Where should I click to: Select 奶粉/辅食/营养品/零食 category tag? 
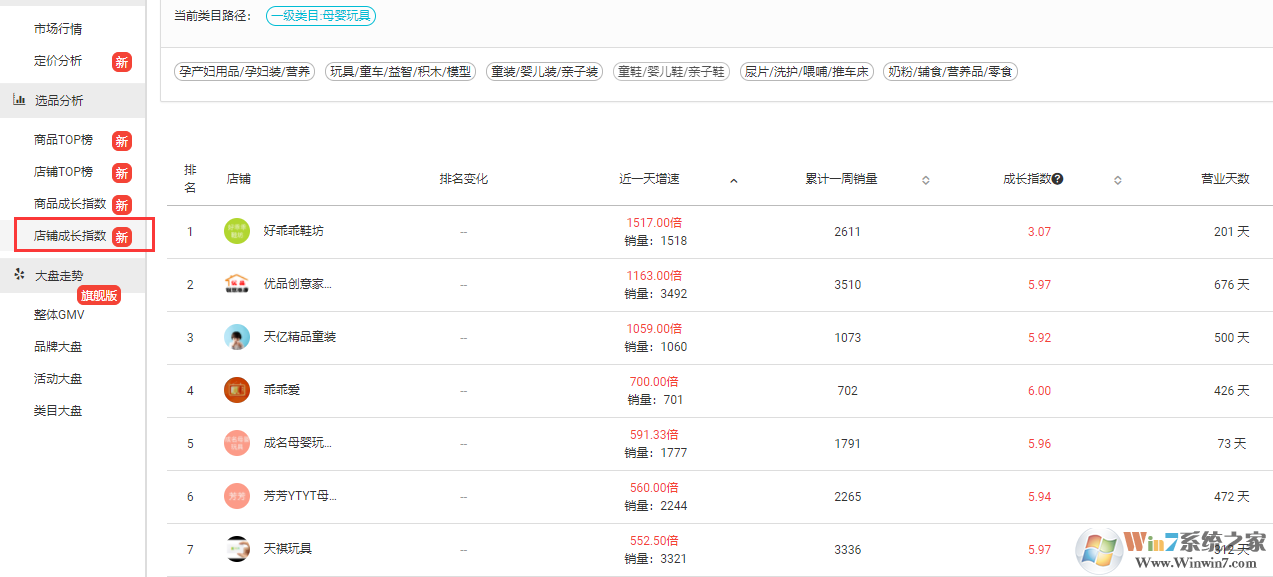pyautogui.click(x=950, y=72)
